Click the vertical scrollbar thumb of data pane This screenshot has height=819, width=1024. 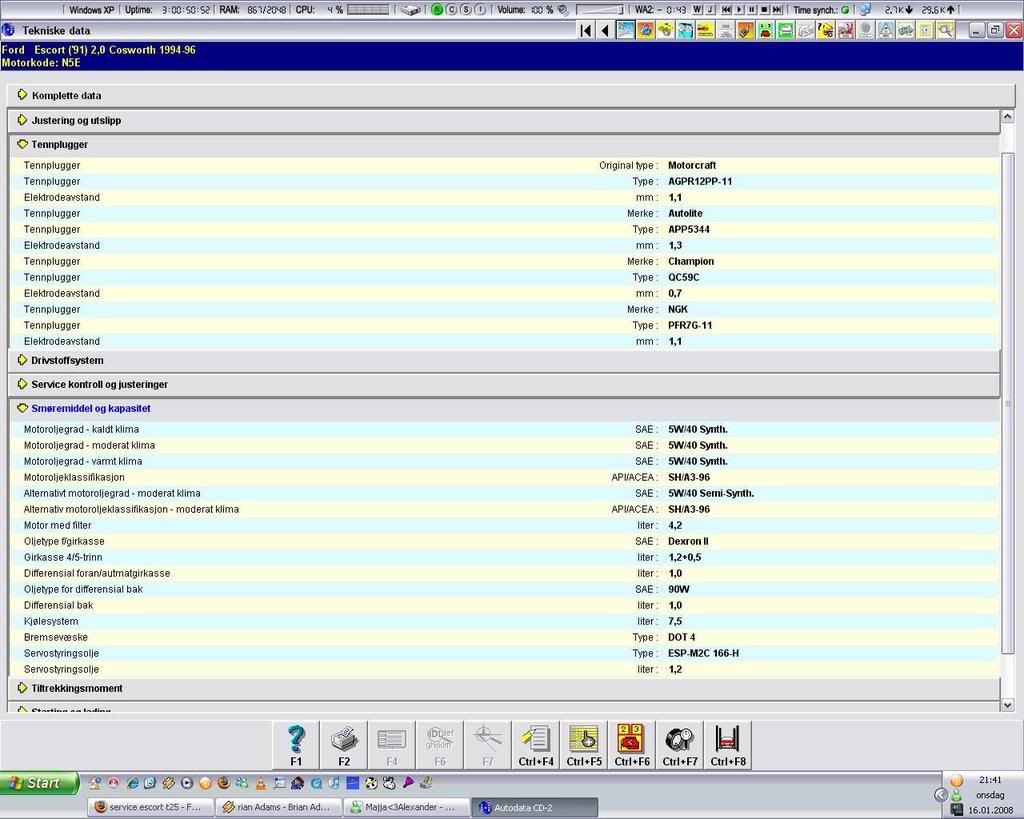click(x=1007, y=402)
